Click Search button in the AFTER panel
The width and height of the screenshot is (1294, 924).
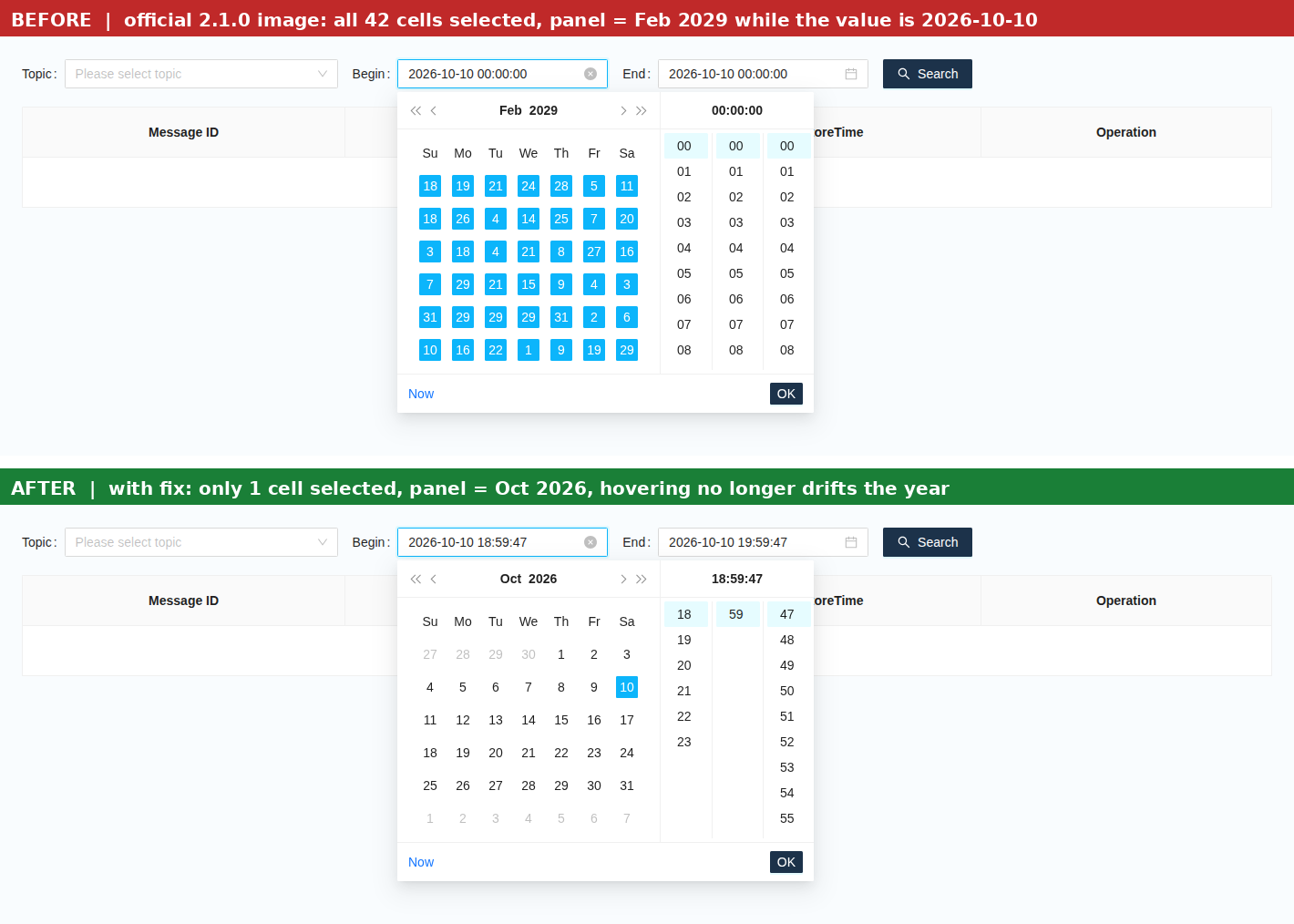click(x=928, y=542)
